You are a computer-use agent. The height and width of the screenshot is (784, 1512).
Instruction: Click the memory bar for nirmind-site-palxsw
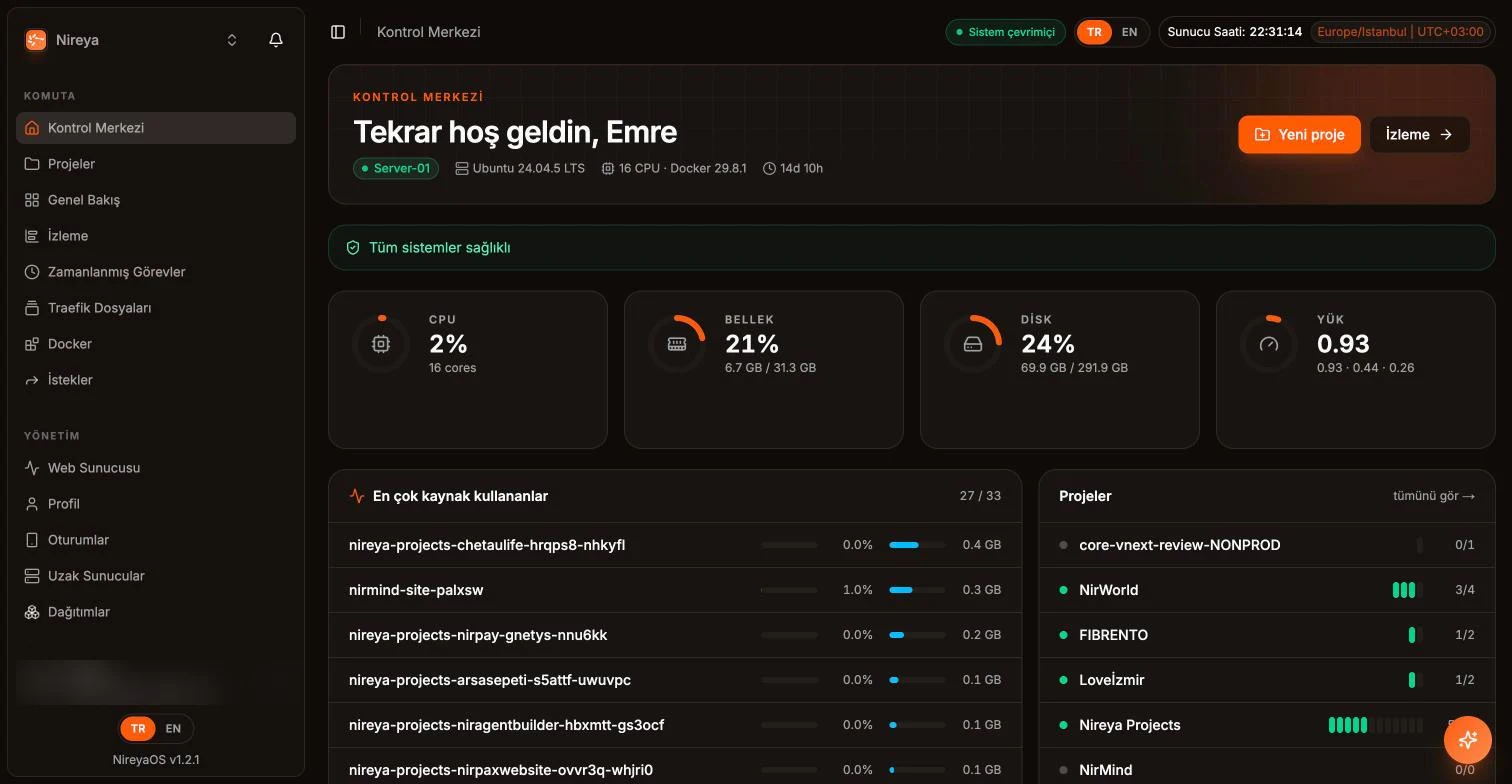tap(917, 590)
